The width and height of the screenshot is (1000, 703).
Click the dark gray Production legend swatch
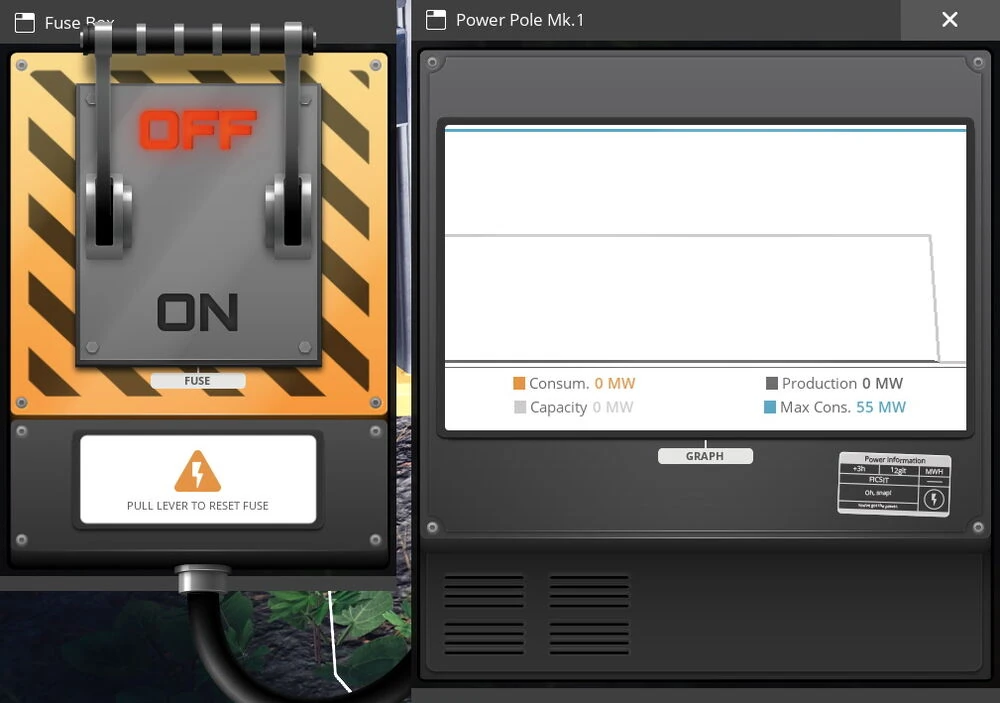[772, 383]
